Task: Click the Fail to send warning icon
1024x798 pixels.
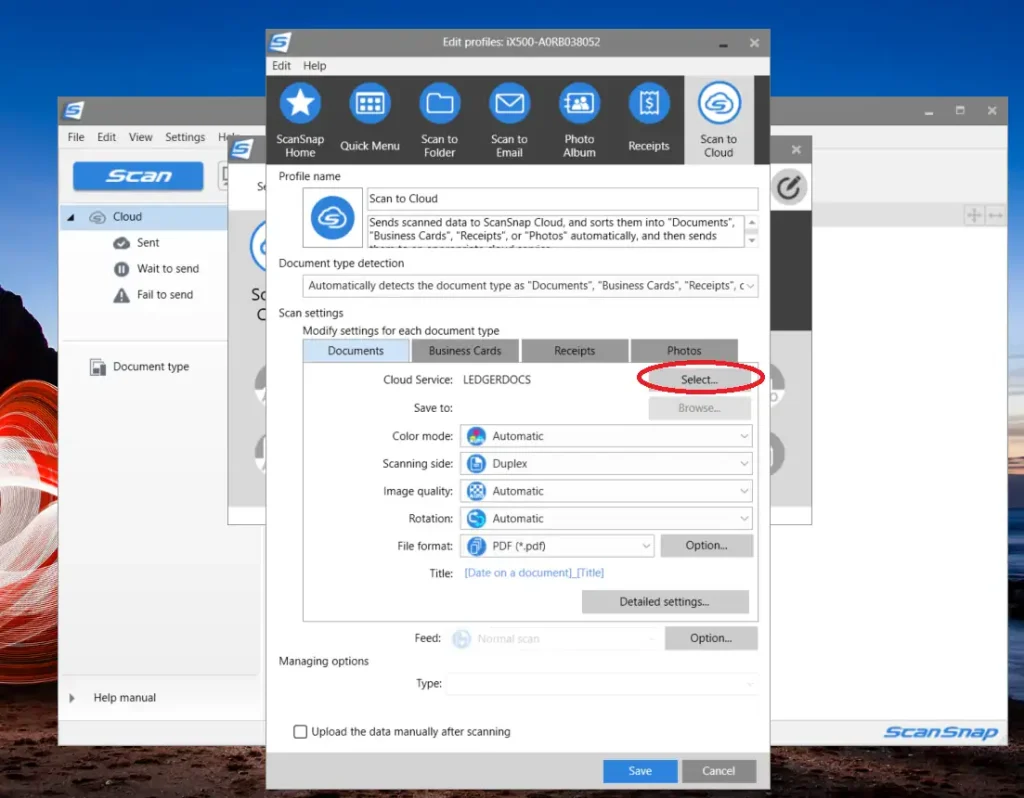Action: point(121,295)
